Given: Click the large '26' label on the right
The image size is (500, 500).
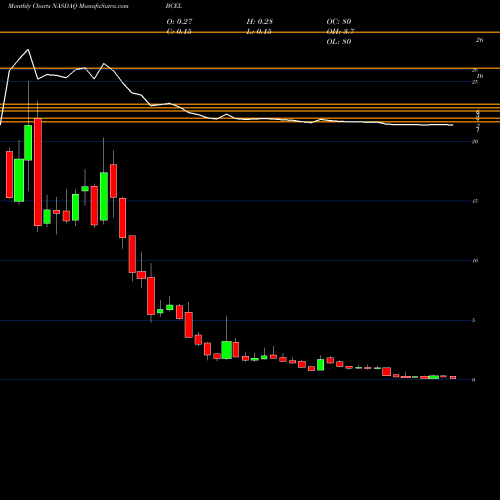Looking at the screenshot, I should 479,40.
